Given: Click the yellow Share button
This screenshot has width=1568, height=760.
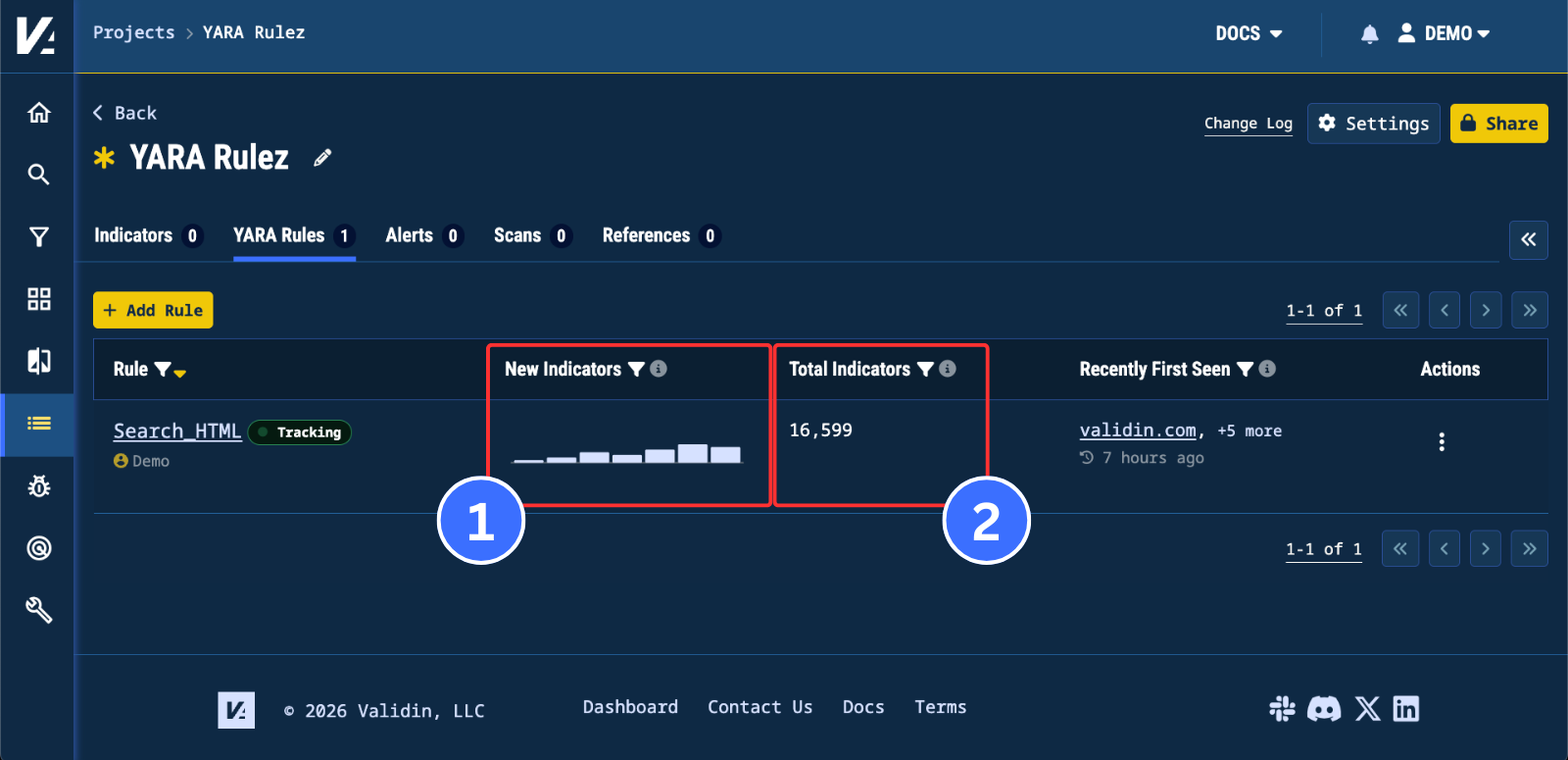Looking at the screenshot, I should pos(1499,124).
